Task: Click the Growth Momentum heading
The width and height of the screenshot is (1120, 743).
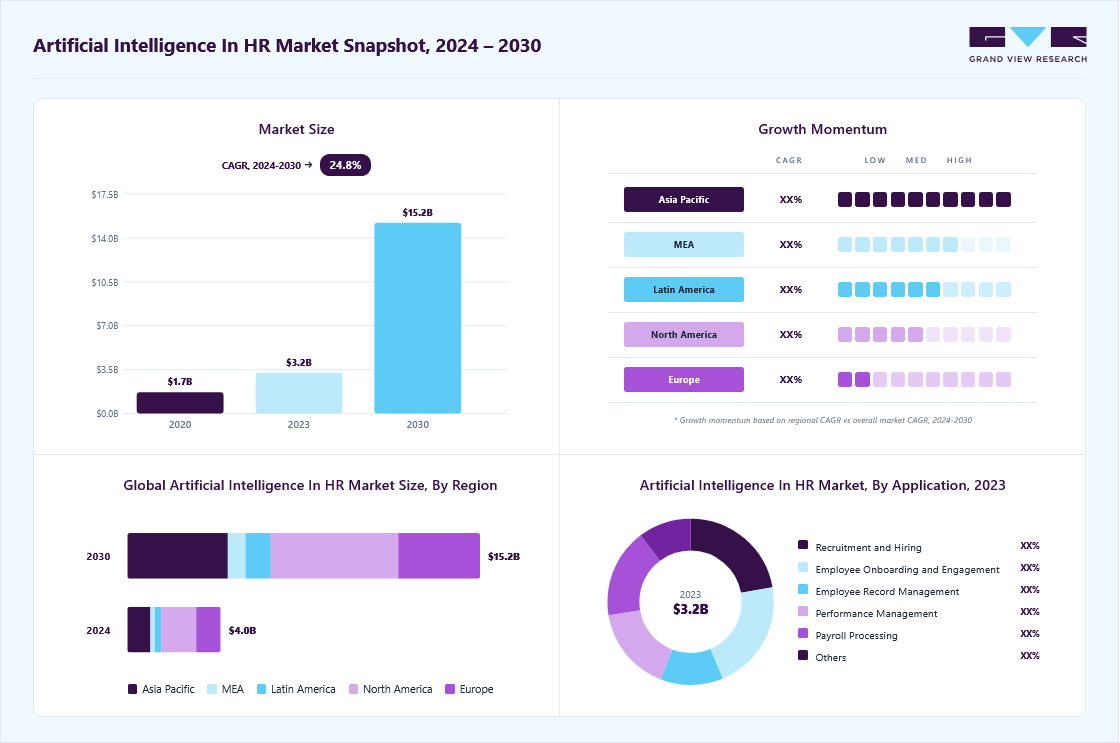Action: tap(822, 129)
